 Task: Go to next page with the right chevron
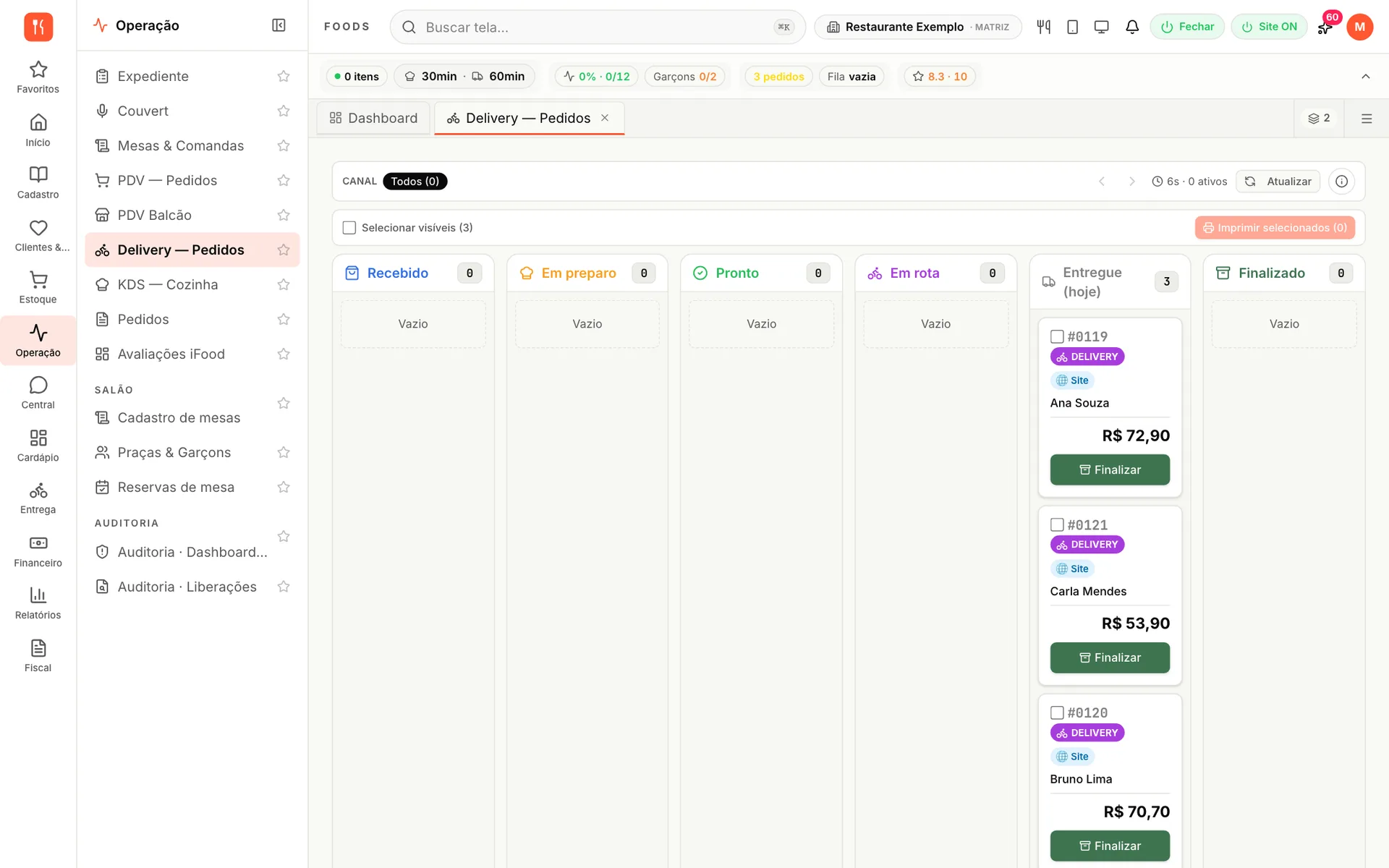click(x=1132, y=182)
